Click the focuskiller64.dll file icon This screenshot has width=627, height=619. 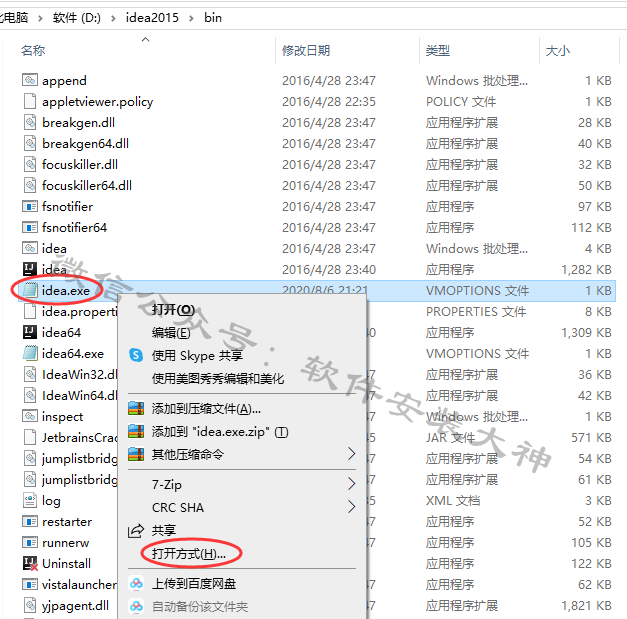[x=30, y=185]
